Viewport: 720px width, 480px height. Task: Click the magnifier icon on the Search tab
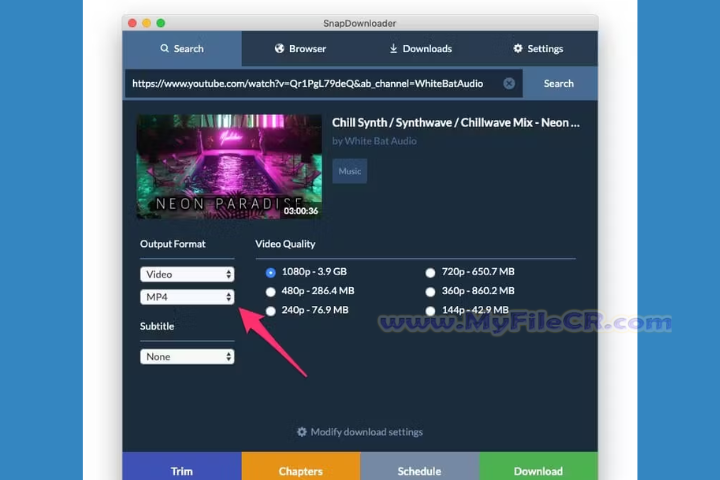point(164,48)
